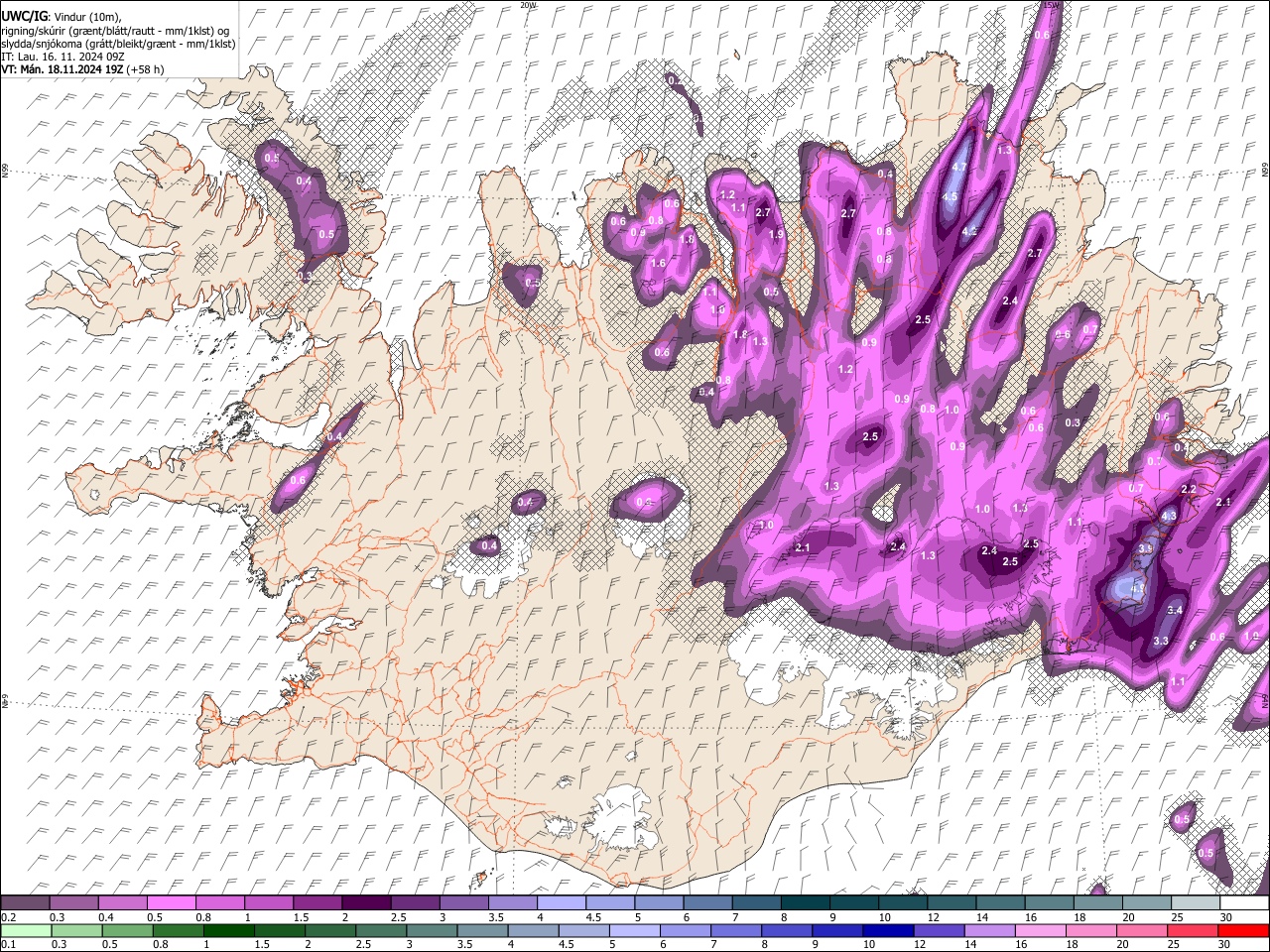The width and height of the screenshot is (1270, 952).
Task: Click the 0.1 label on the lower scale
Action: pyautogui.click(x=10, y=944)
